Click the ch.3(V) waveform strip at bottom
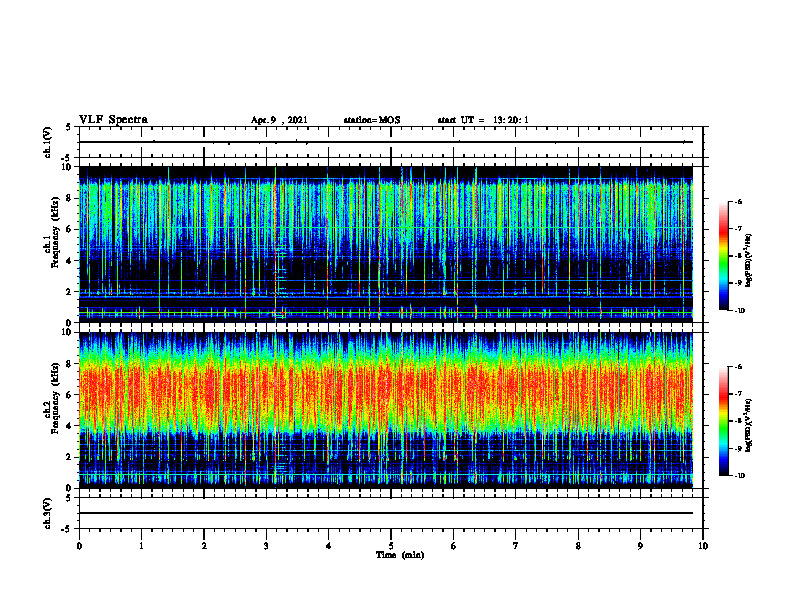The width and height of the screenshot is (792, 612). (x=391, y=513)
